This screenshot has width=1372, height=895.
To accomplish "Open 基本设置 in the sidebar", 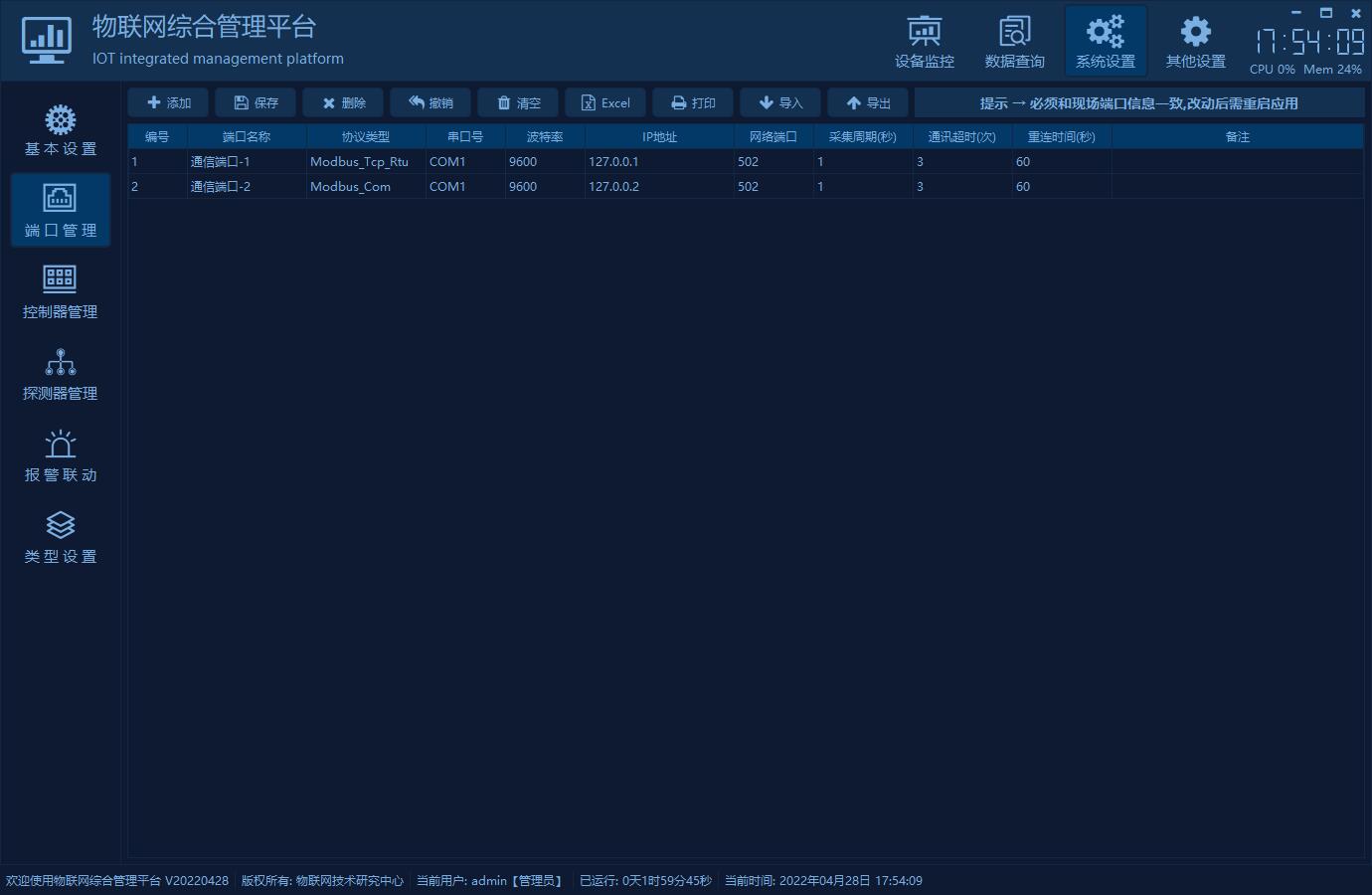I will tap(61, 130).
